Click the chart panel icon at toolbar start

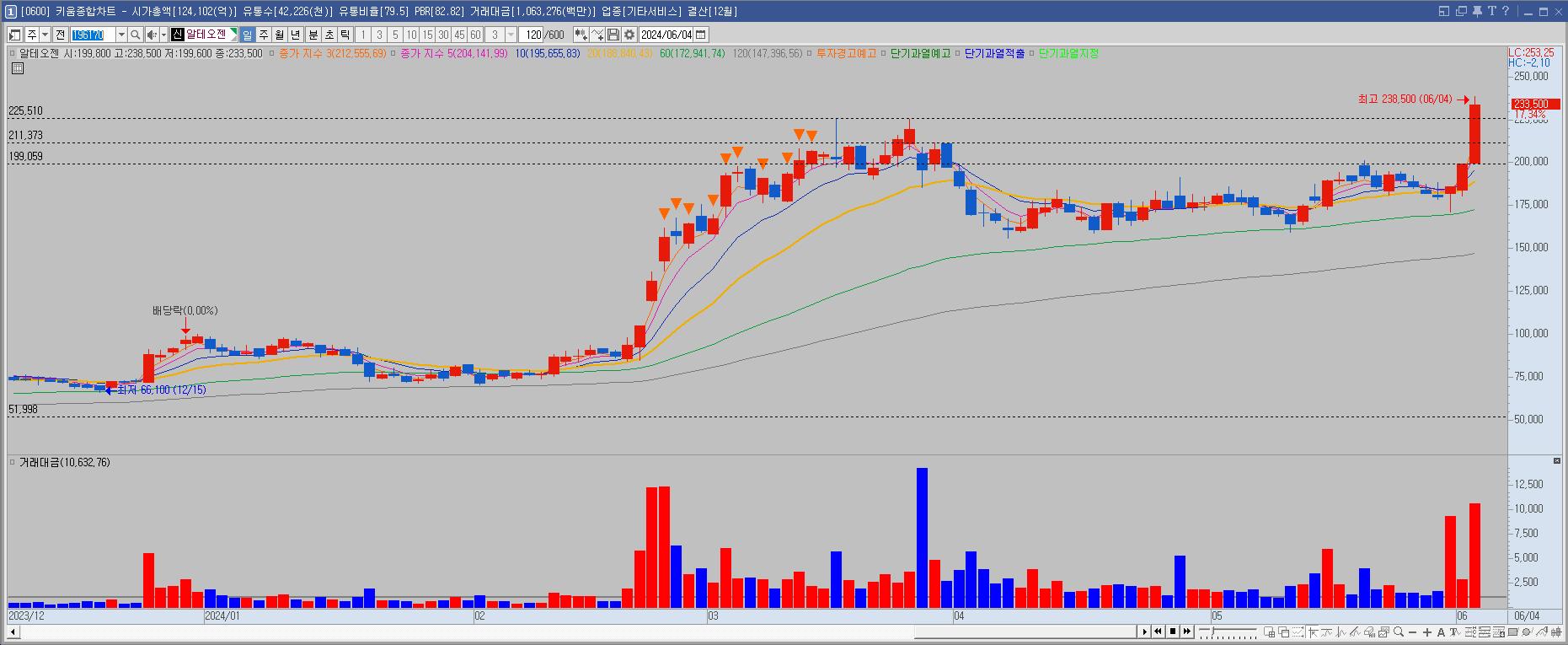click(15, 35)
